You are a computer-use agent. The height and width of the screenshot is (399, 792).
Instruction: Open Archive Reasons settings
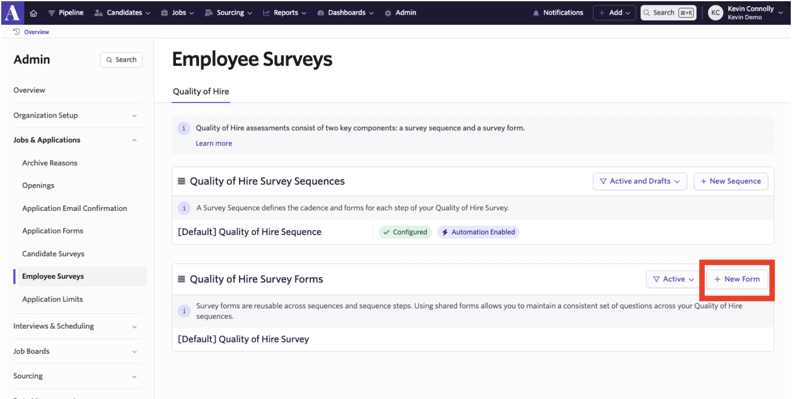tap(50, 163)
